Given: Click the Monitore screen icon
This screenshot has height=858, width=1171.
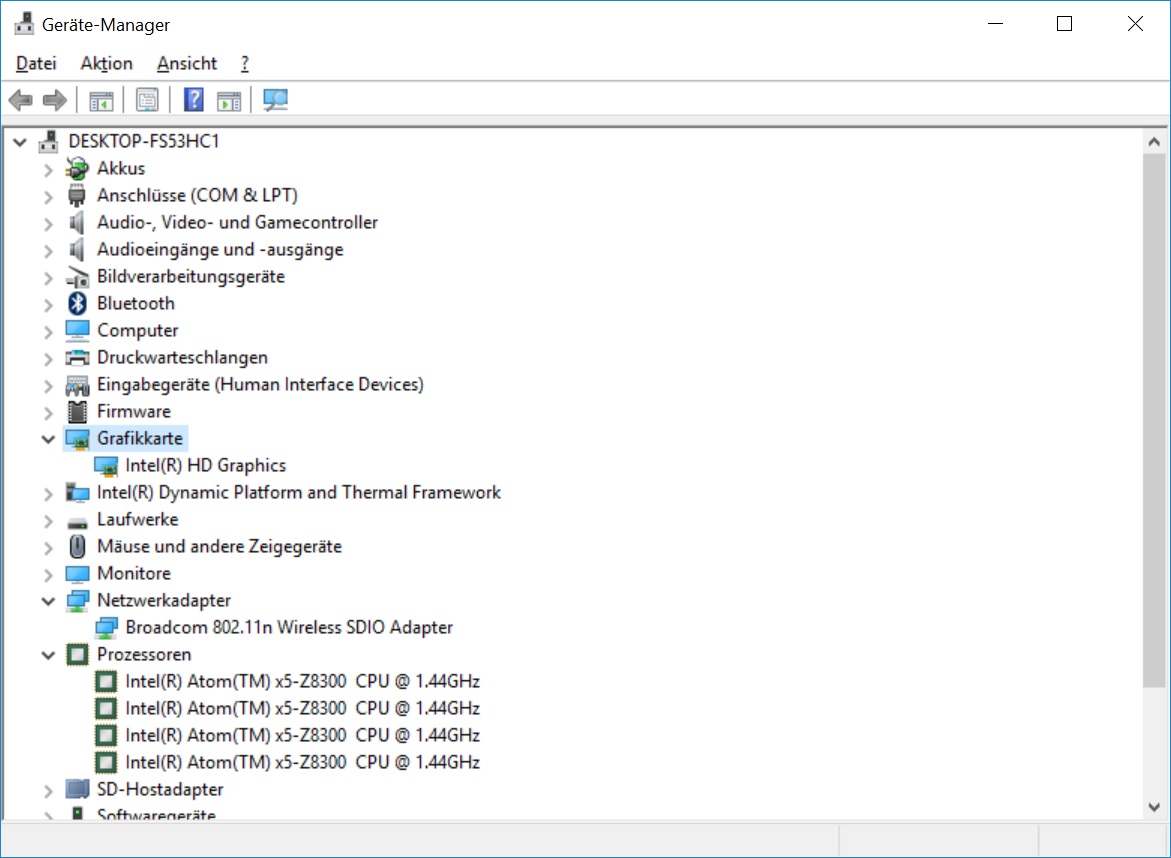Looking at the screenshot, I should 77,574.
